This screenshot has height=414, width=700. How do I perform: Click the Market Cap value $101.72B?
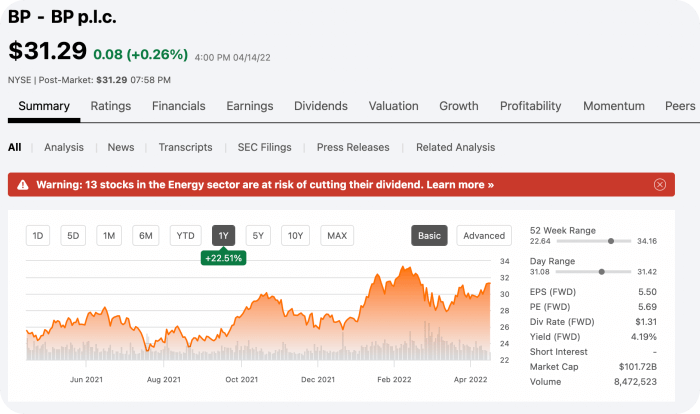638,367
